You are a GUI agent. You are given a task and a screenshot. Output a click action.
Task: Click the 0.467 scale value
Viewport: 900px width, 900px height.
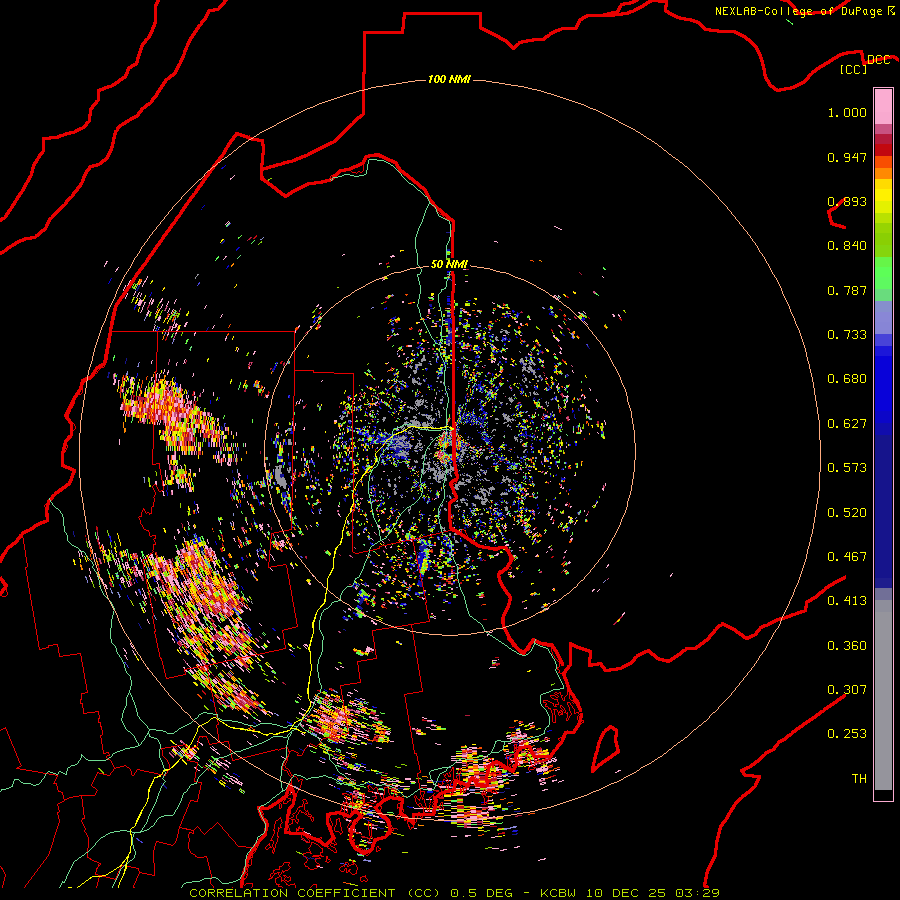click(x=847, y=557)
